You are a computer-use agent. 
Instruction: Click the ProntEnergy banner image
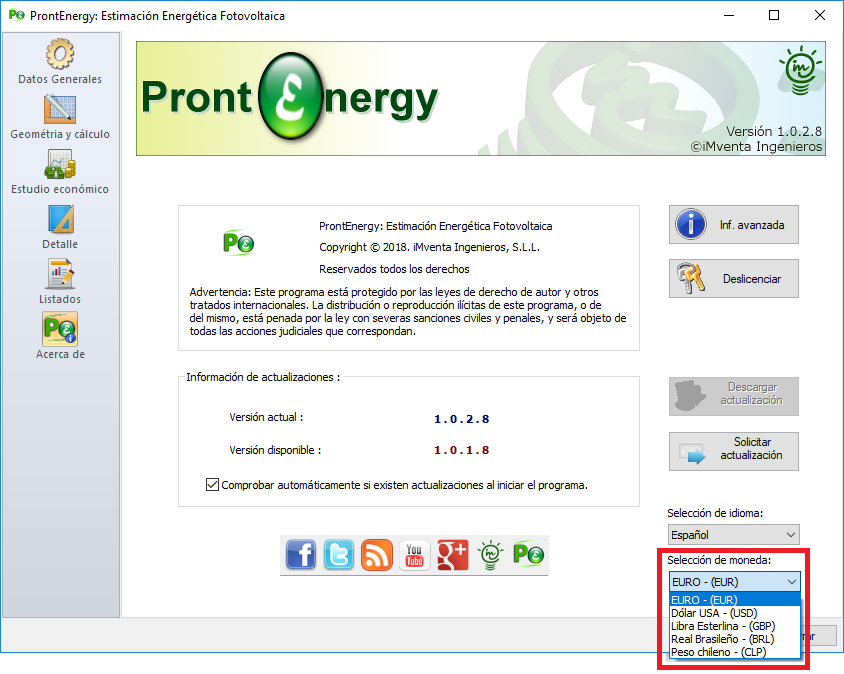tap(481, 99)
